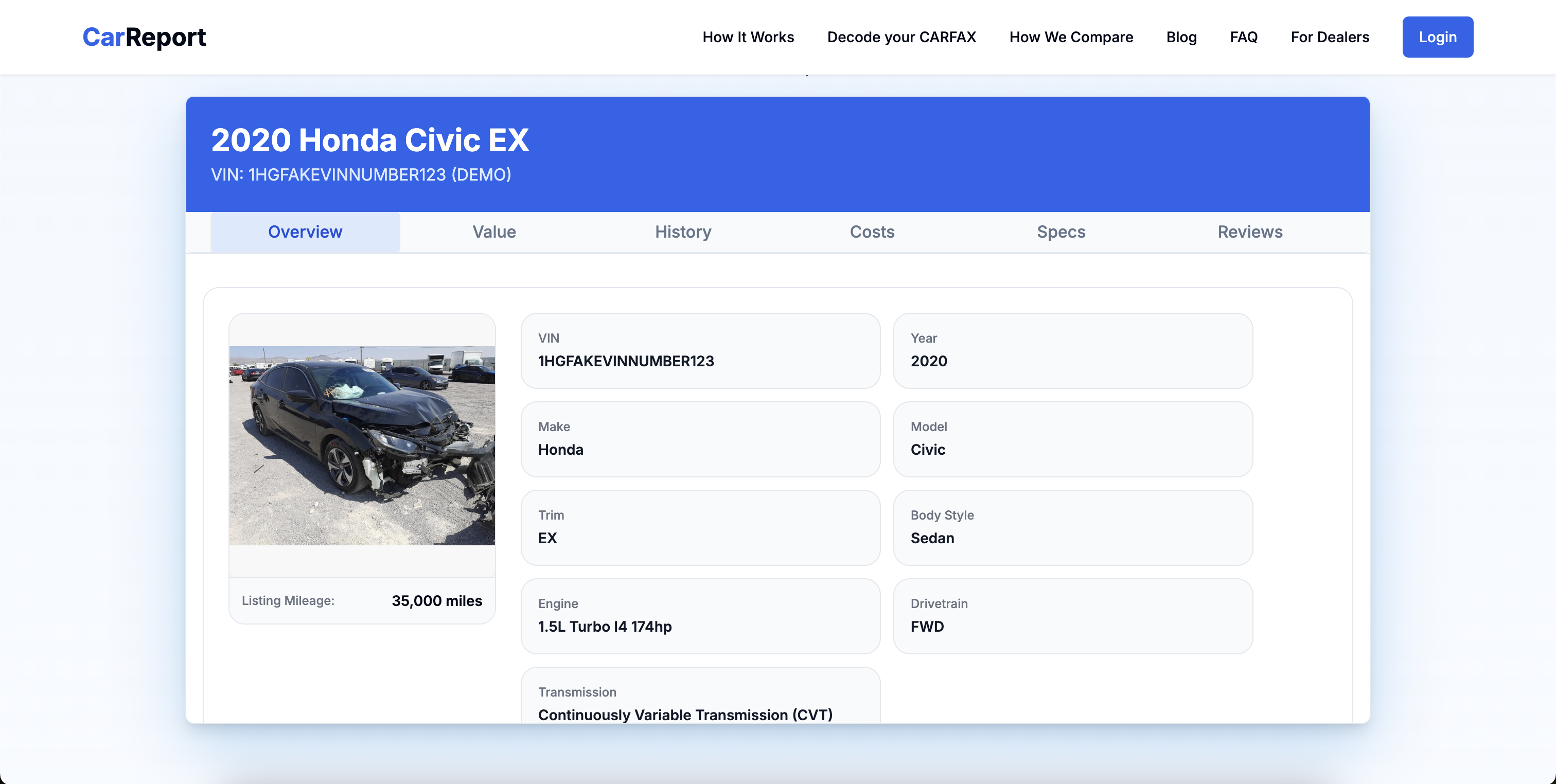
Task: Open Decode your CARFAX link
Action: click(x=901, y=37)
